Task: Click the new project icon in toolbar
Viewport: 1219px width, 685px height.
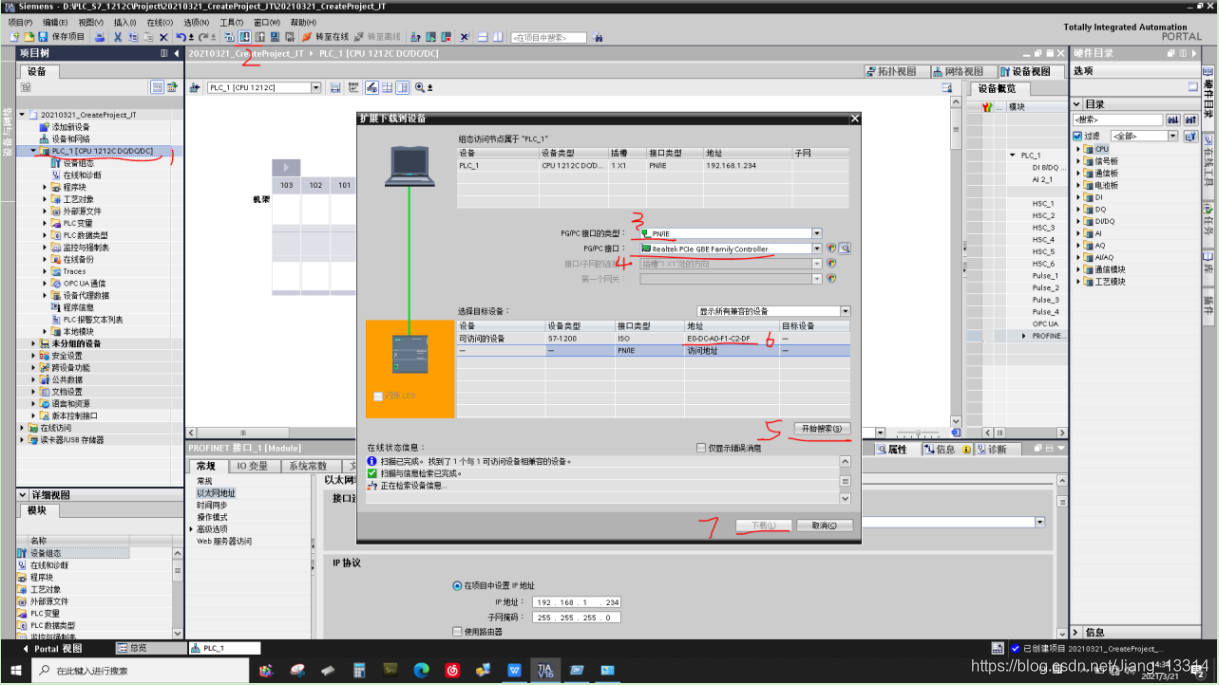Action: 13,37
